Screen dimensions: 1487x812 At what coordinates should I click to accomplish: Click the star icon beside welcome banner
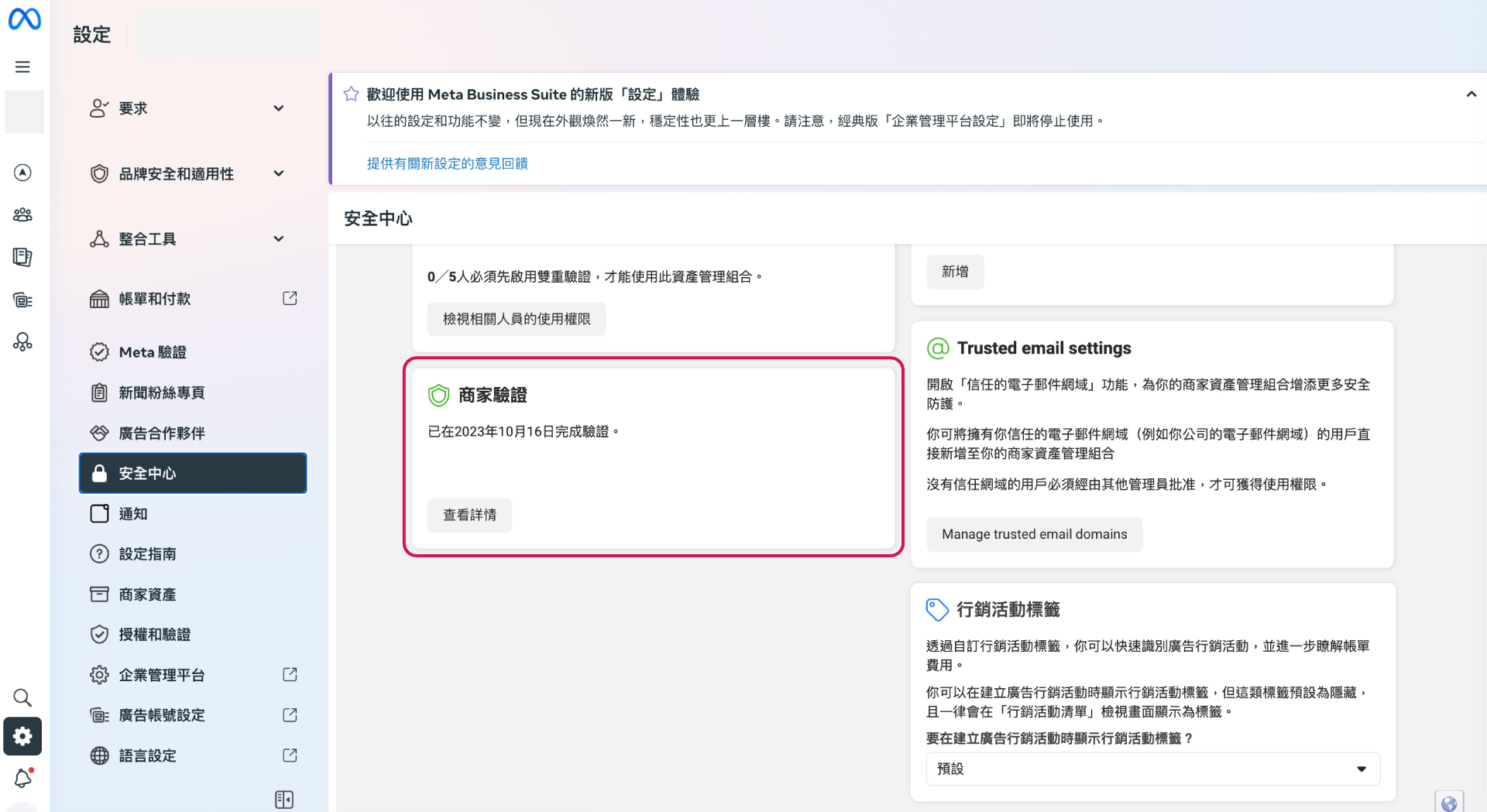pos(351,94)
